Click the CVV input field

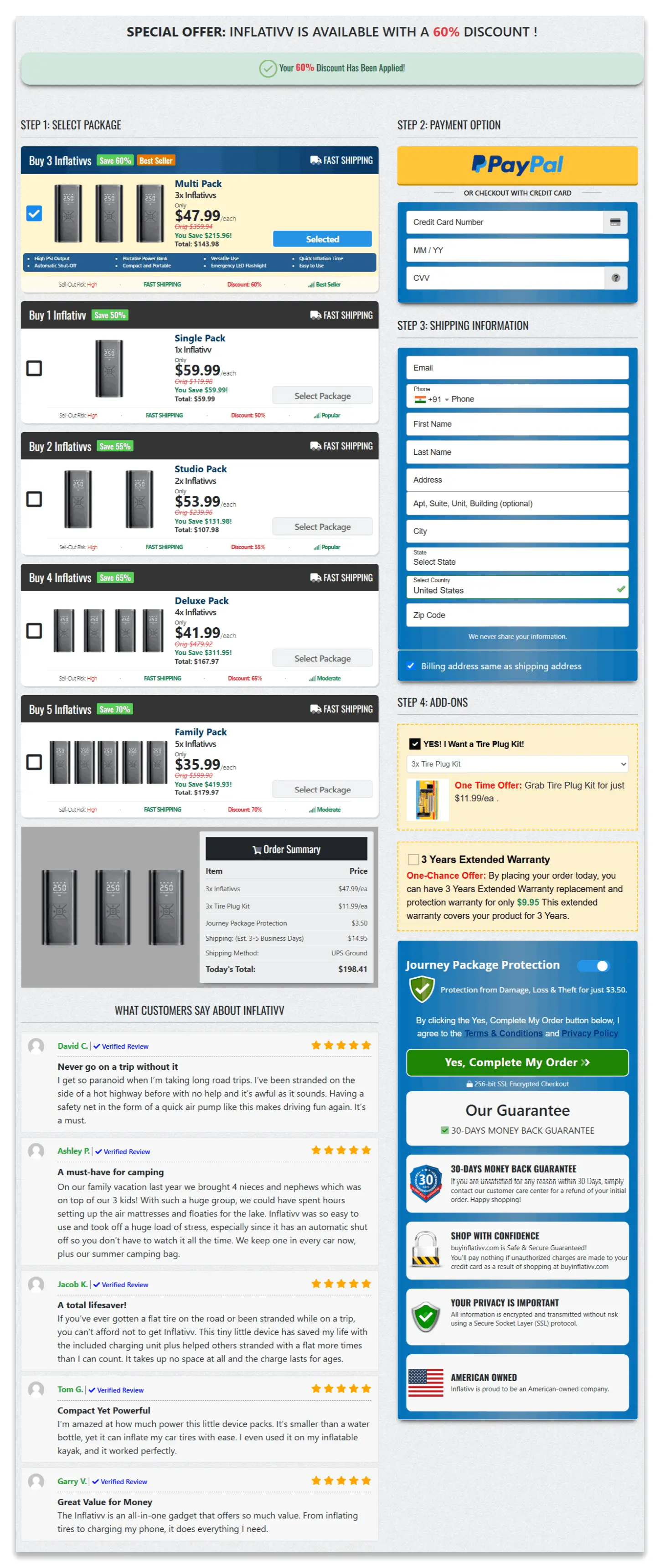(505, 278)
